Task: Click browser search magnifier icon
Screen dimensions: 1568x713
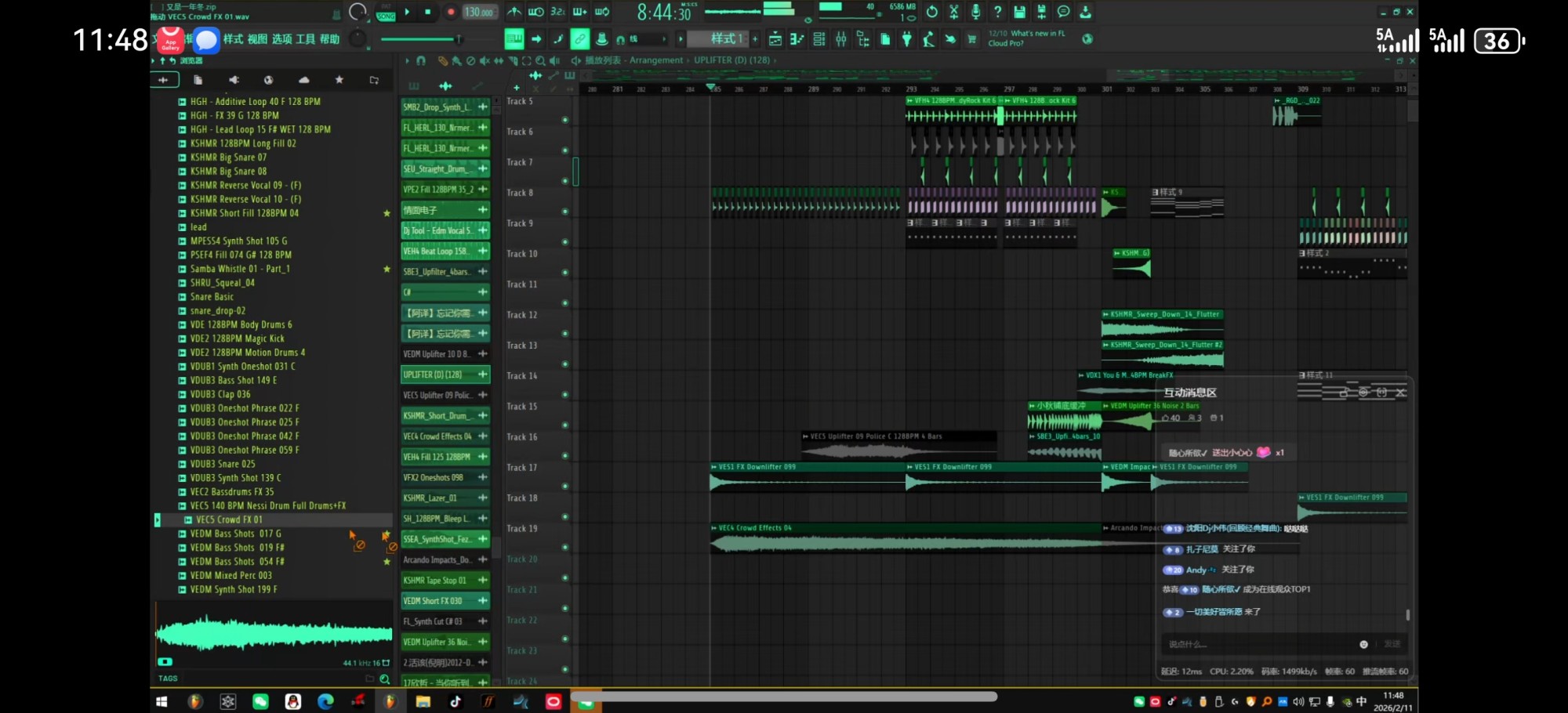Action: tap(385, 679)
